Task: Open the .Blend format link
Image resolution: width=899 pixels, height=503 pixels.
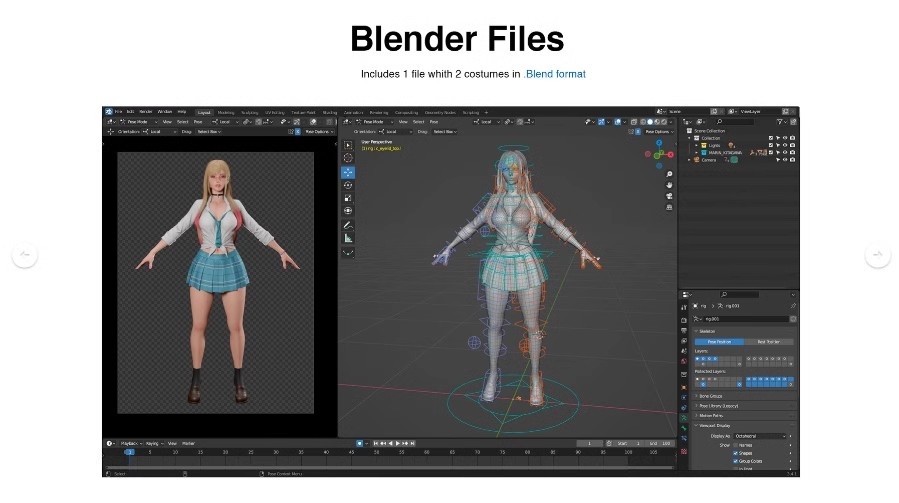Action: point(554,74)
